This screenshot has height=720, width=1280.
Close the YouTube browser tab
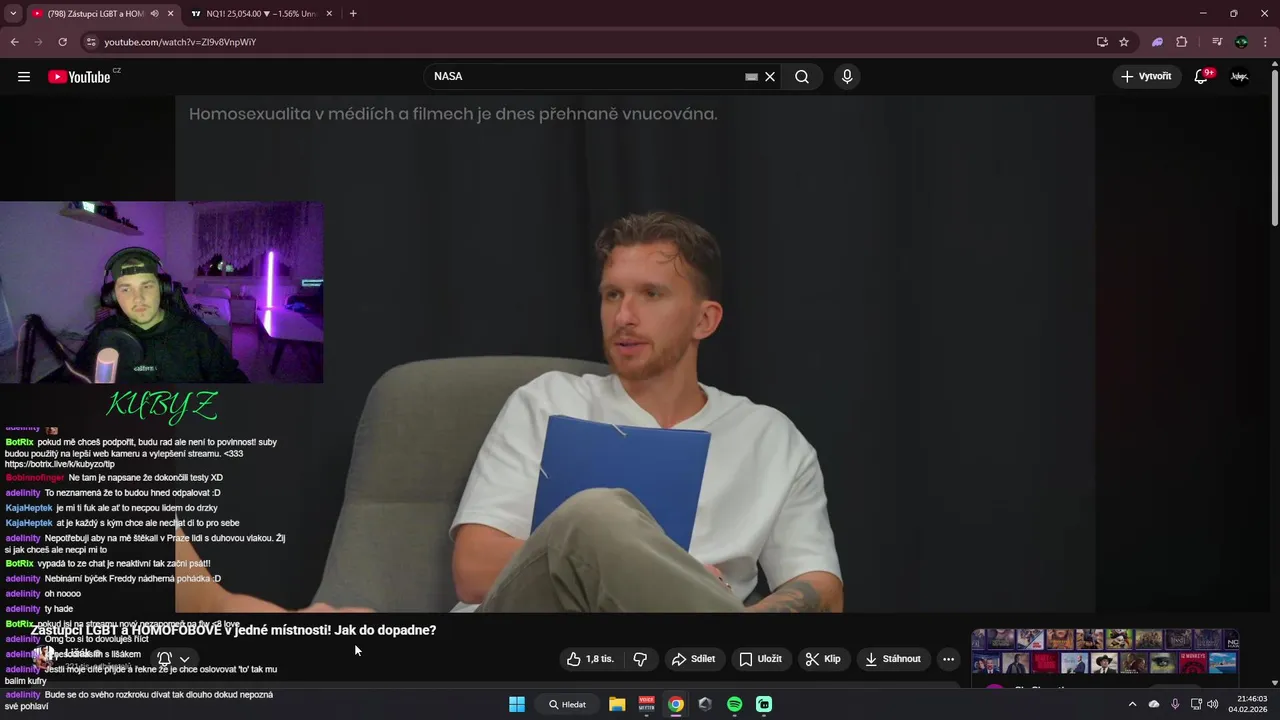171,14
